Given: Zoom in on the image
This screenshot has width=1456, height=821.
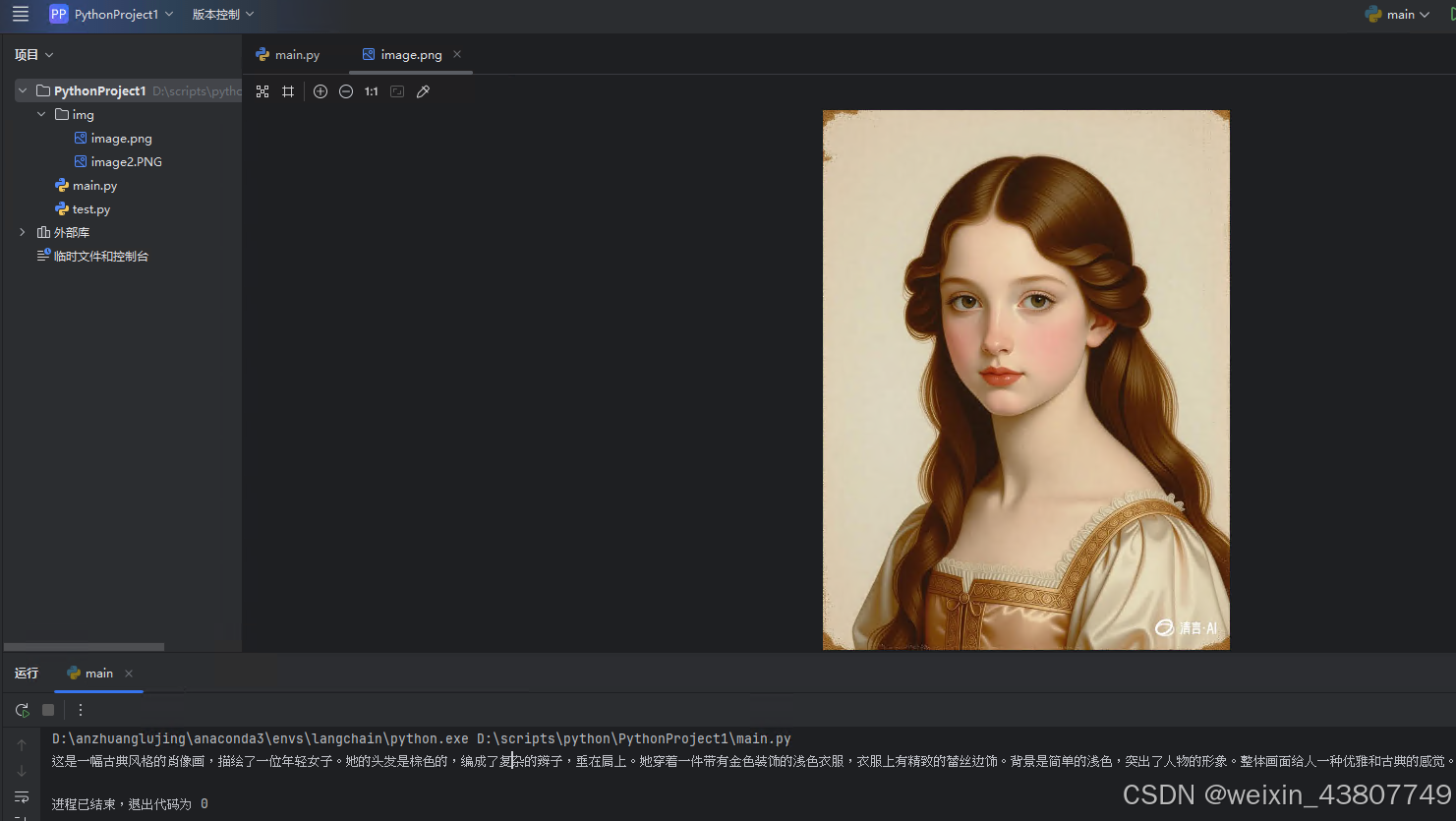Looking at the screenshot, I should [x=320, y=91].
